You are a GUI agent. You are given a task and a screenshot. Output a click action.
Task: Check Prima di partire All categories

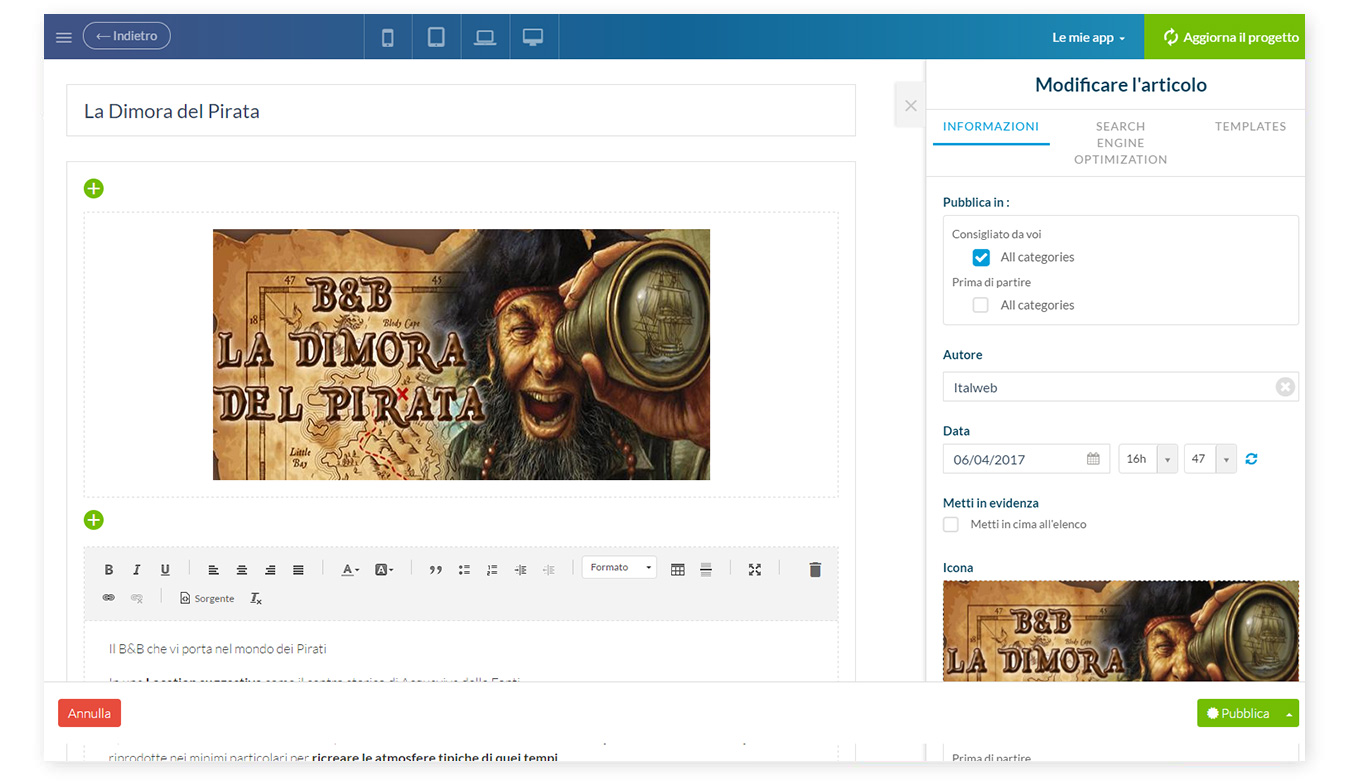(981, 305)
